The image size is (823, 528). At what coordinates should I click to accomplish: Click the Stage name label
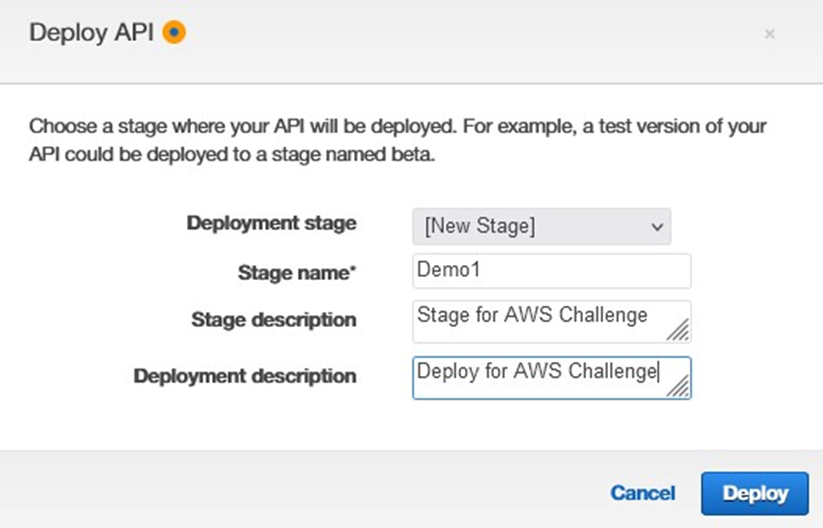[x=297, y=272]
